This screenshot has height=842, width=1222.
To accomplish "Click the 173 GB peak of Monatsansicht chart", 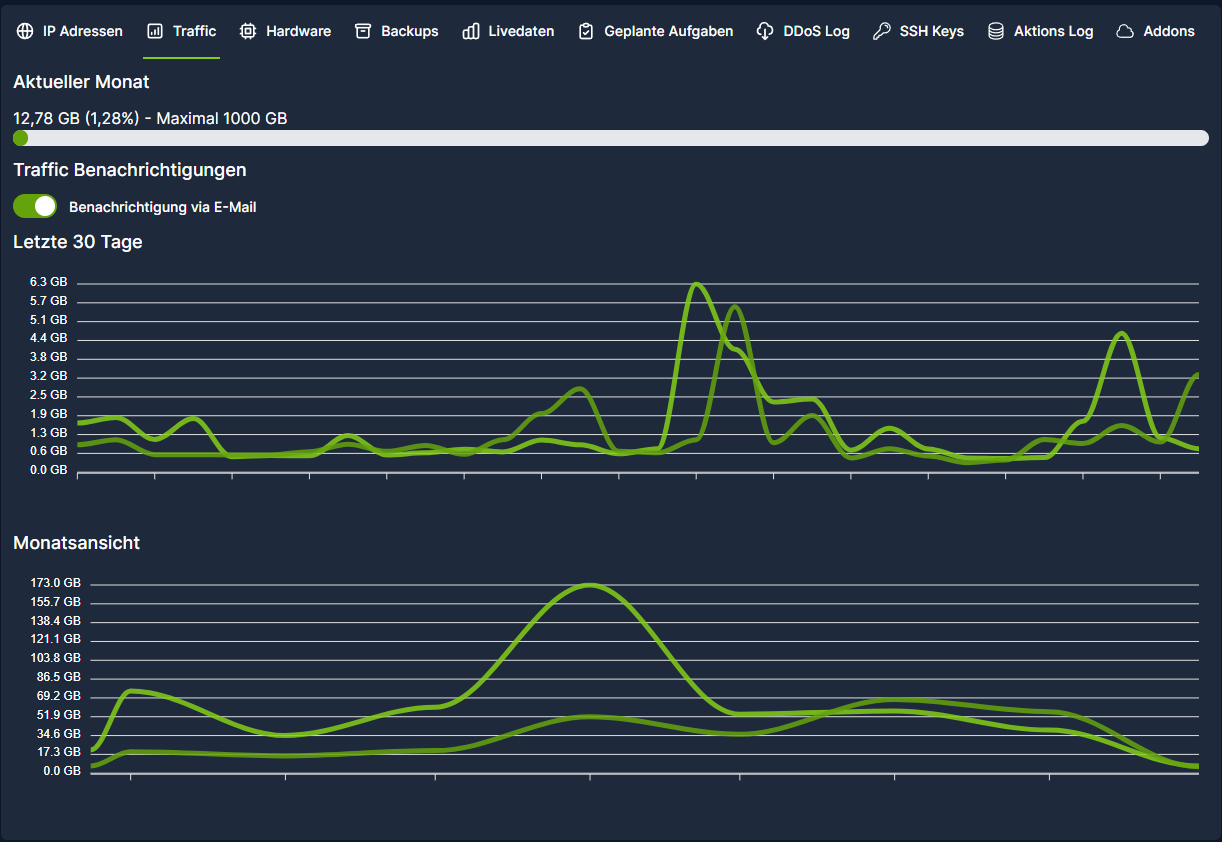I will click(x=590, y=585).
